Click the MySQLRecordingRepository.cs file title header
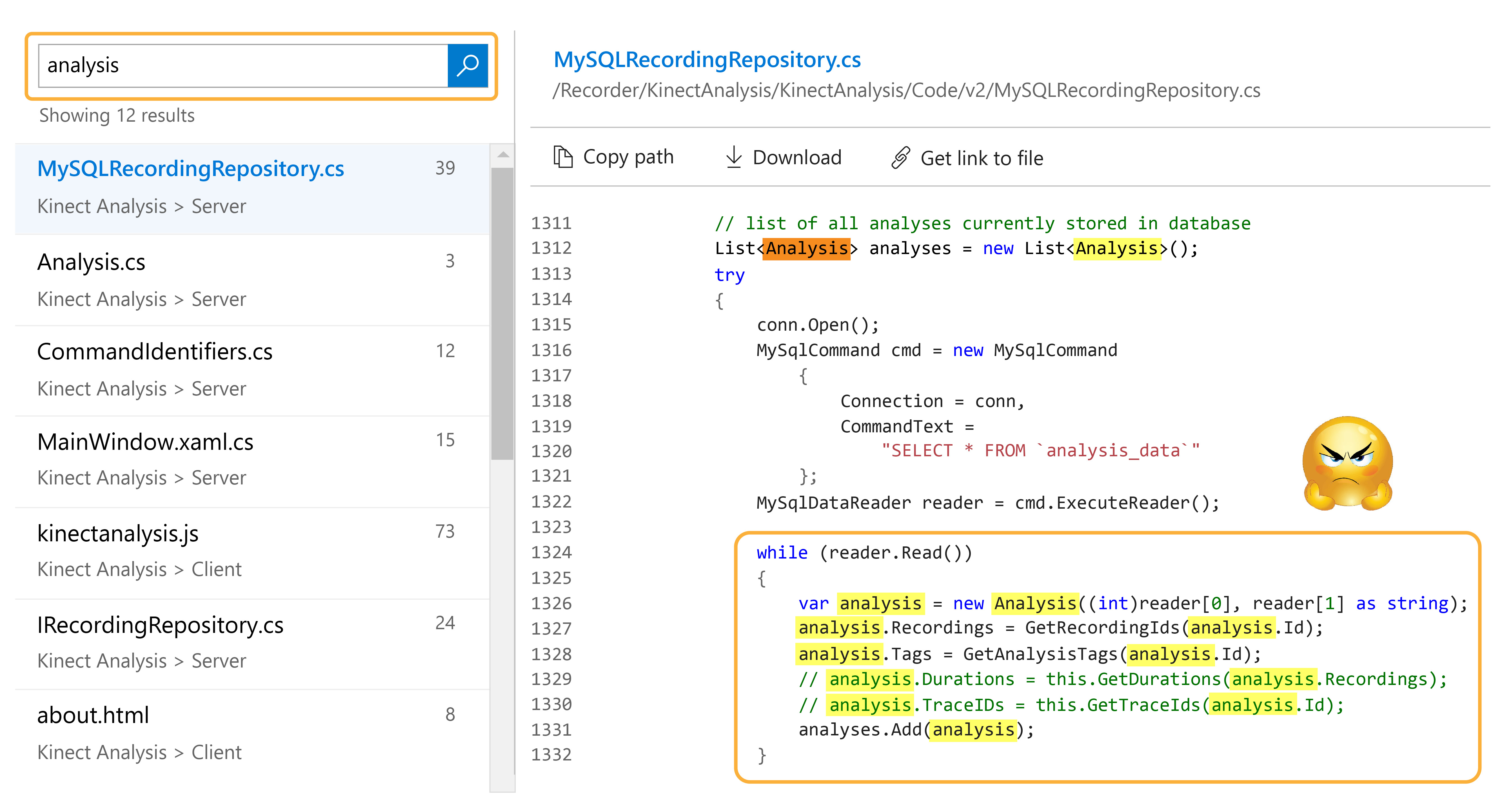Image resolution: width=1502 pixels, height=812 pixels. (x=707, y=60)
